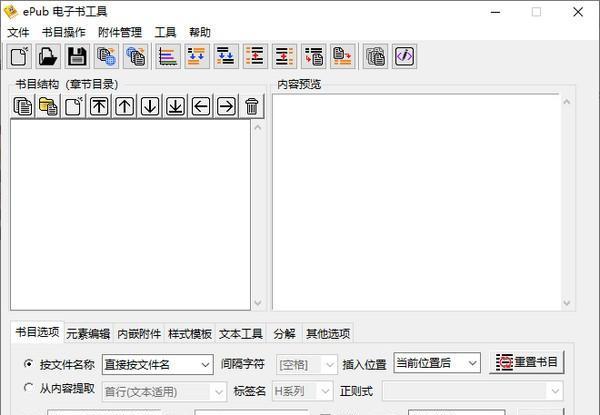Switch to the 样式模板 tab

tap(190, 334)
